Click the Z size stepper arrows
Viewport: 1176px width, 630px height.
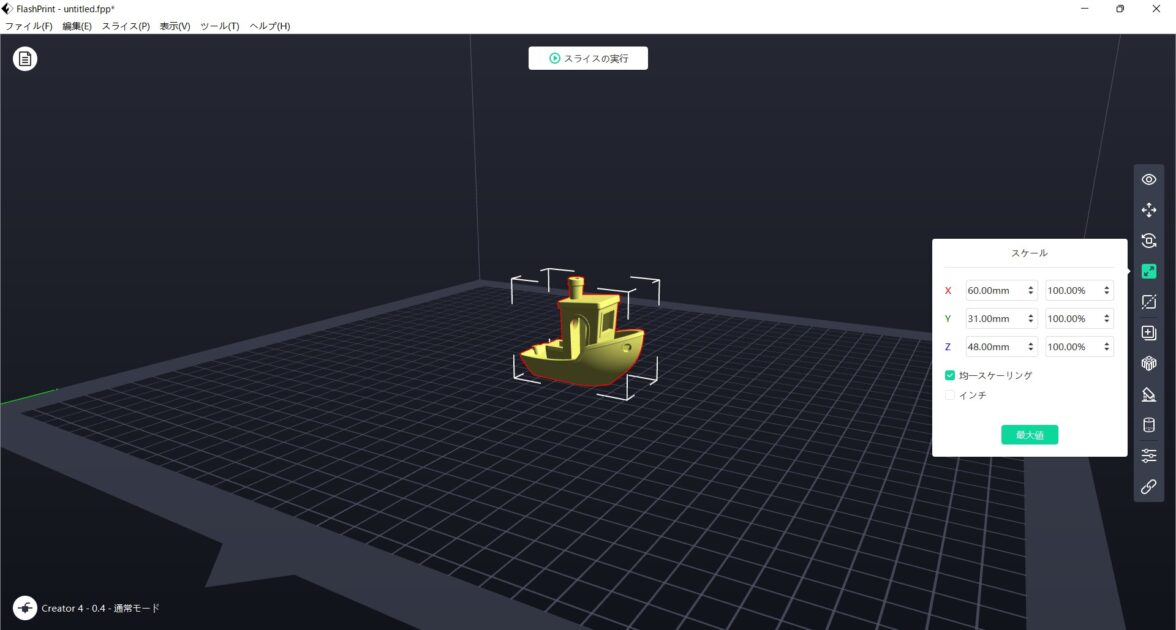pos(1030,347)
